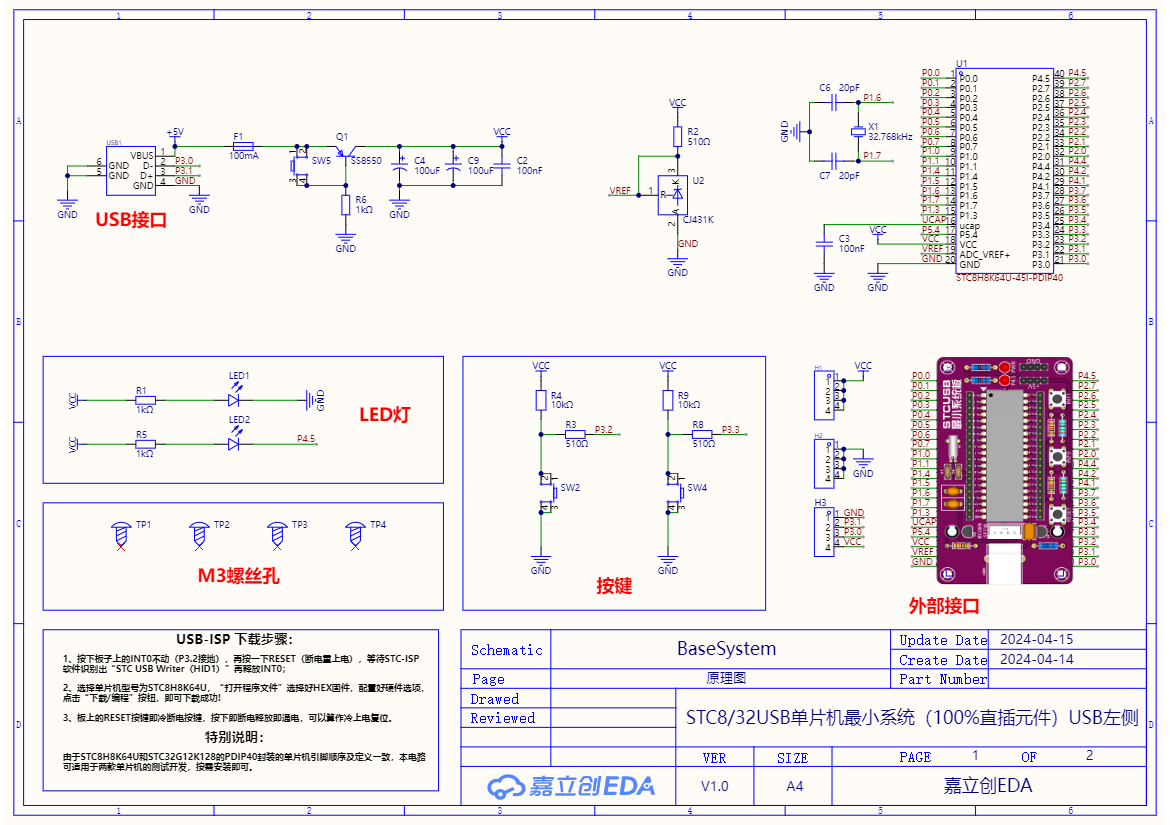This screenshot has height=825, width=1170.
Task: Click capacitor C4 100uF symbol
Action: 400,166
